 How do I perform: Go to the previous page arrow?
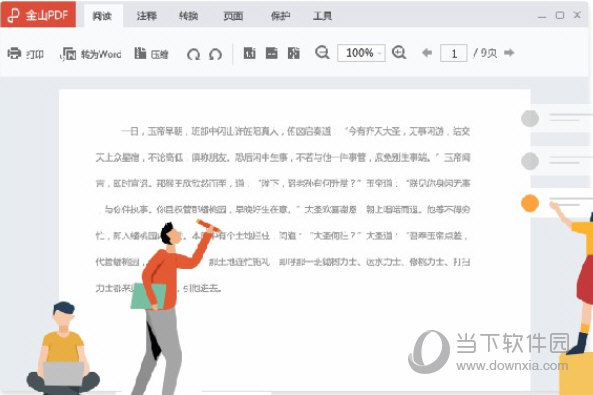tap(427, 53)
